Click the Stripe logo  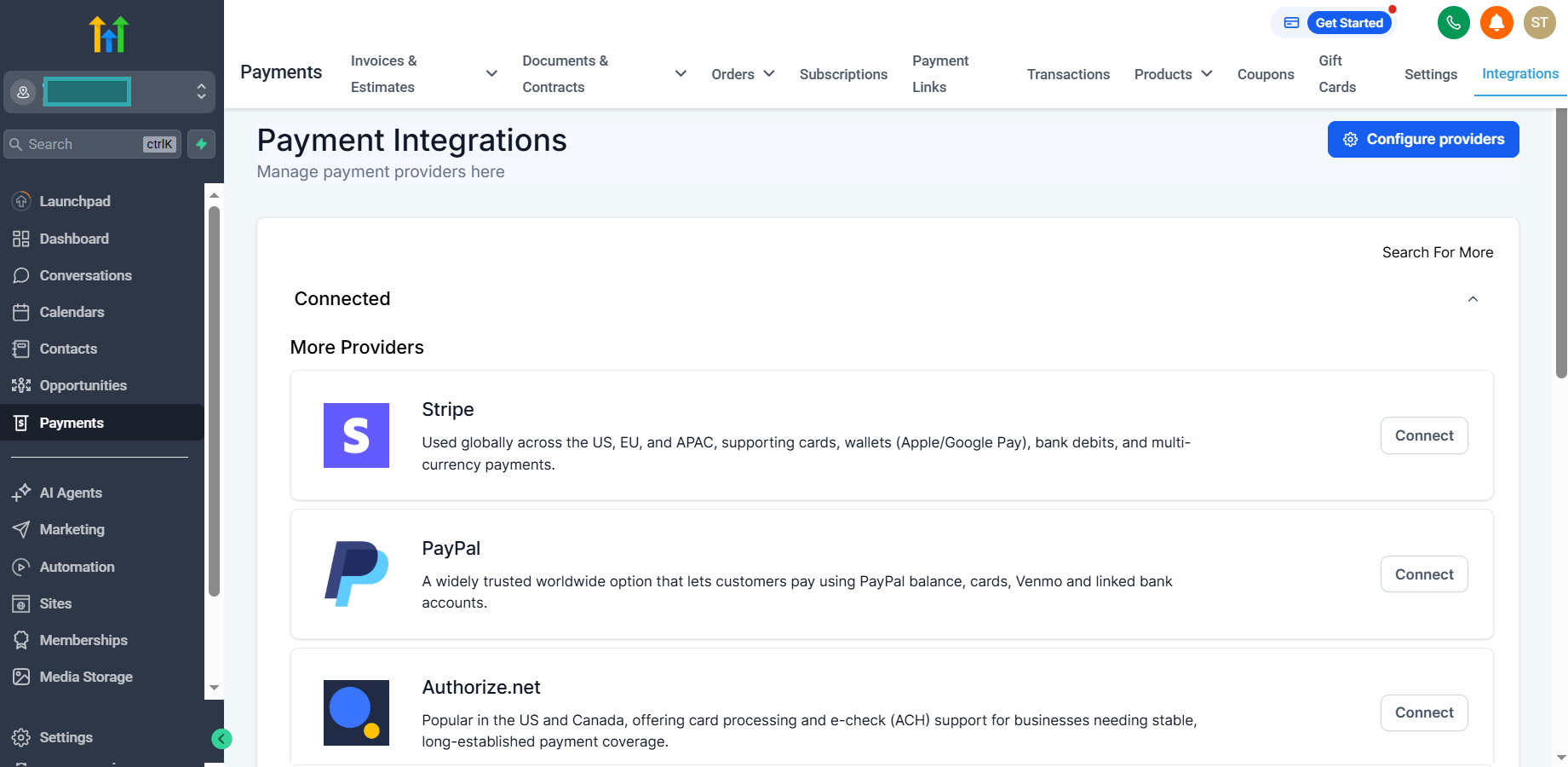click(x=356, y=435)
